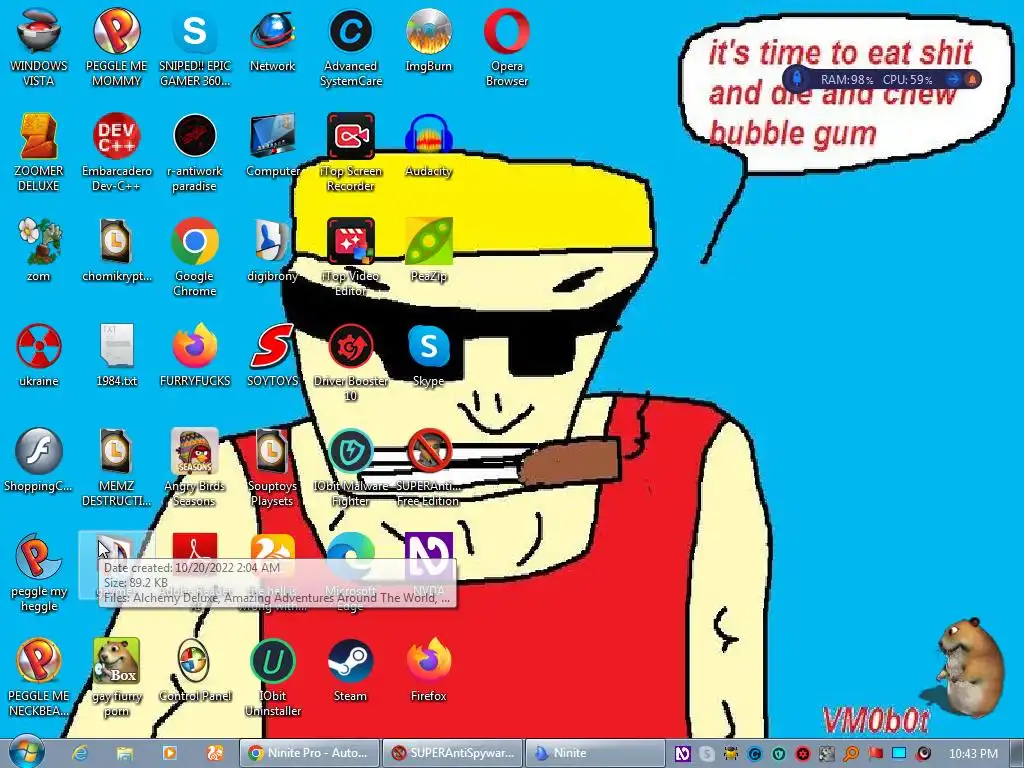Click the Show desktop button
This screenshot has width=1024, height=768.
(x=1017, y=753)
